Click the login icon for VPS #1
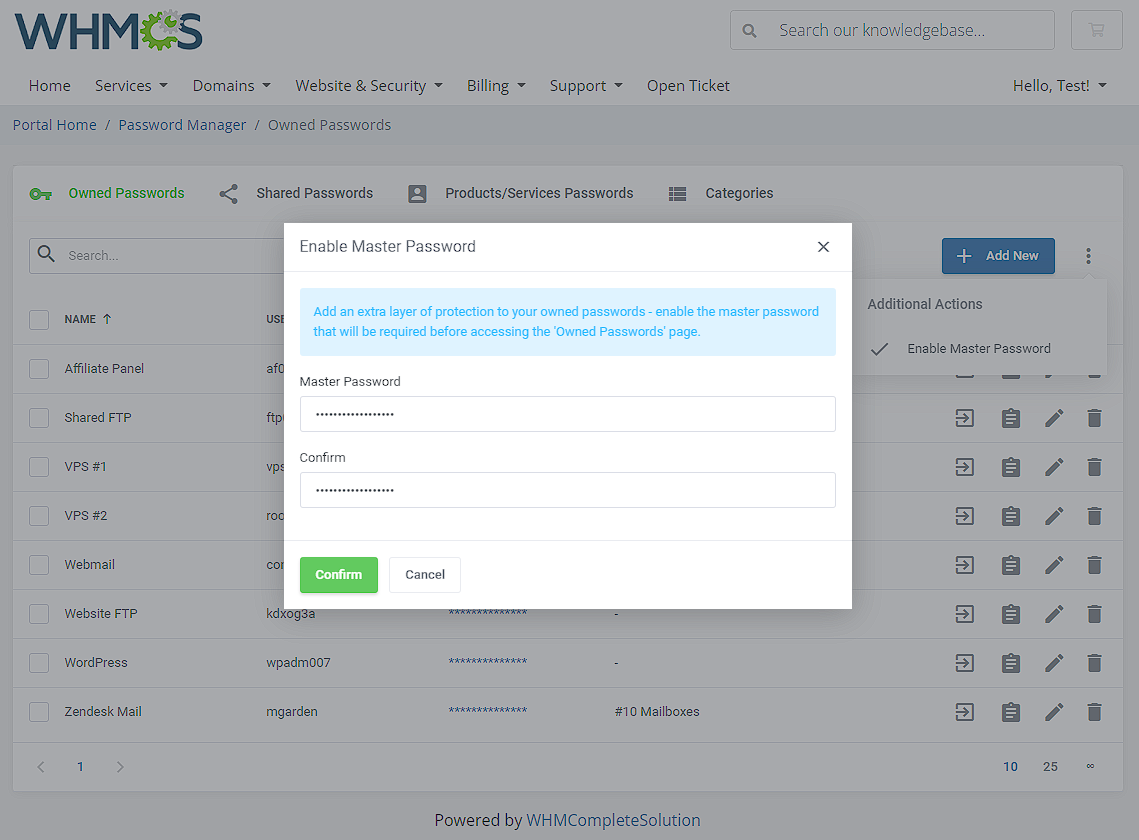The width and height of the screenshot is (1139, 840). click(965, 467)
